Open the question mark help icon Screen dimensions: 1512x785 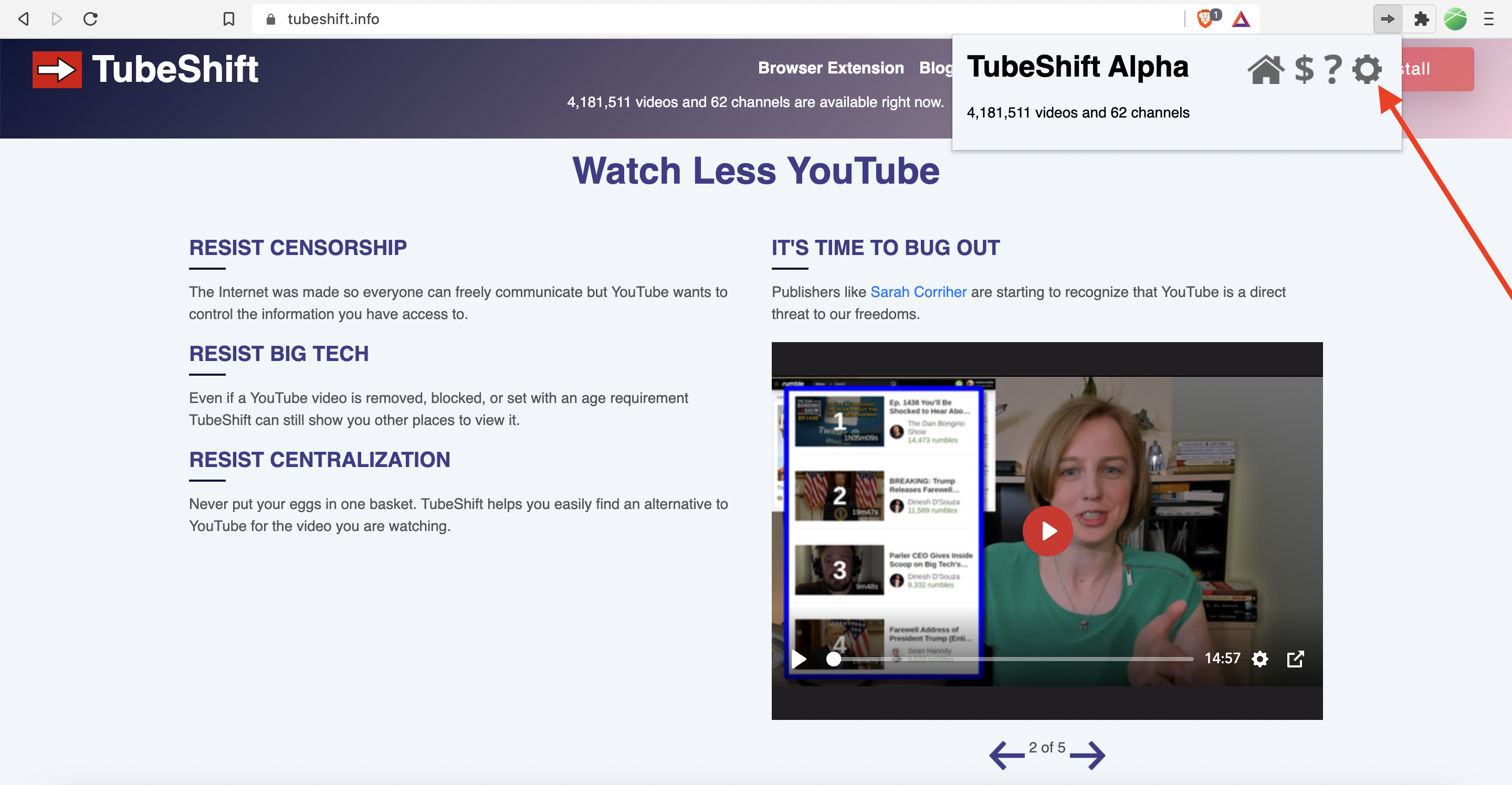(x=1332, y=70)
